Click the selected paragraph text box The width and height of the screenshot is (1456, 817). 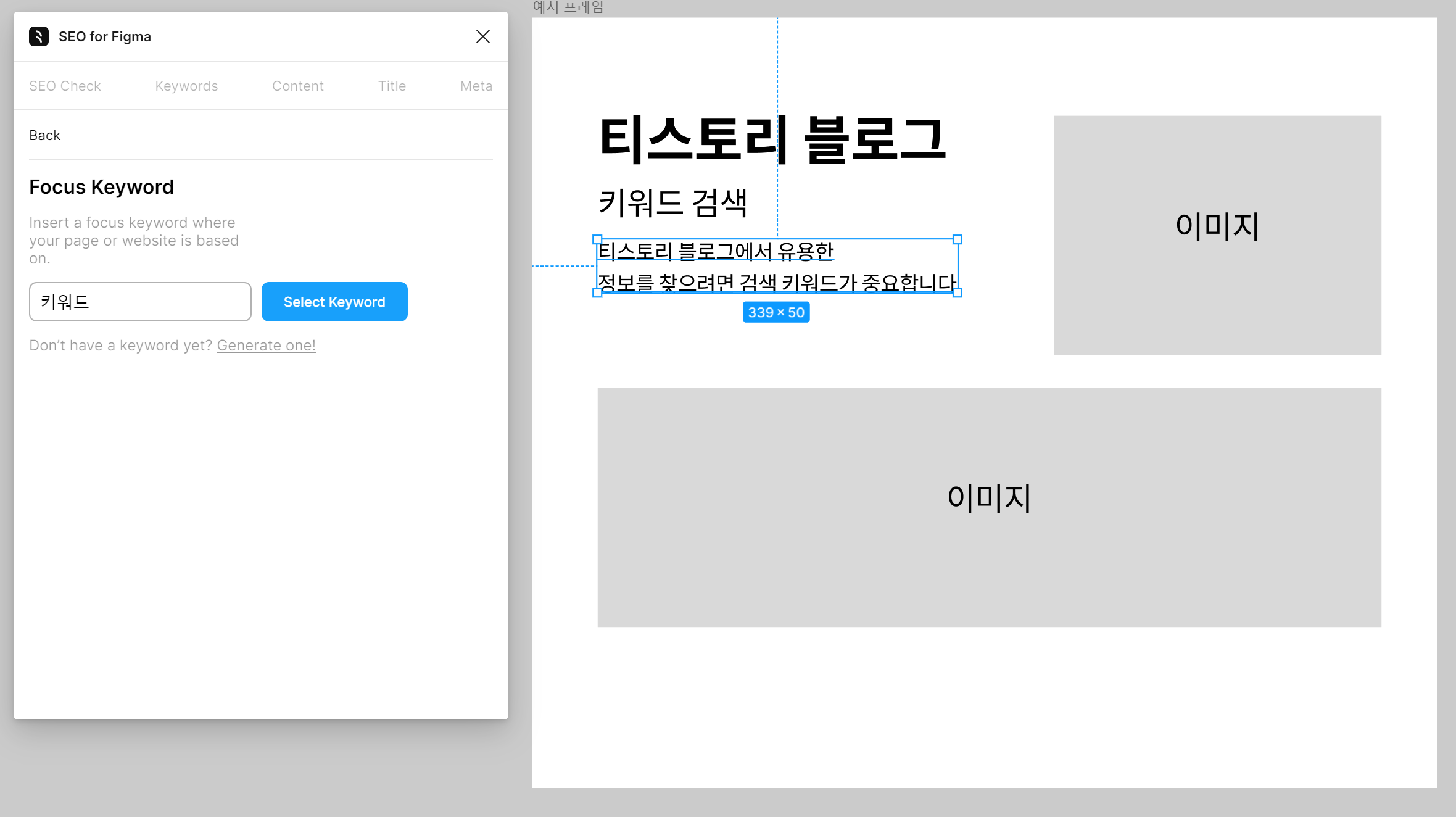[x=776, y=267]
